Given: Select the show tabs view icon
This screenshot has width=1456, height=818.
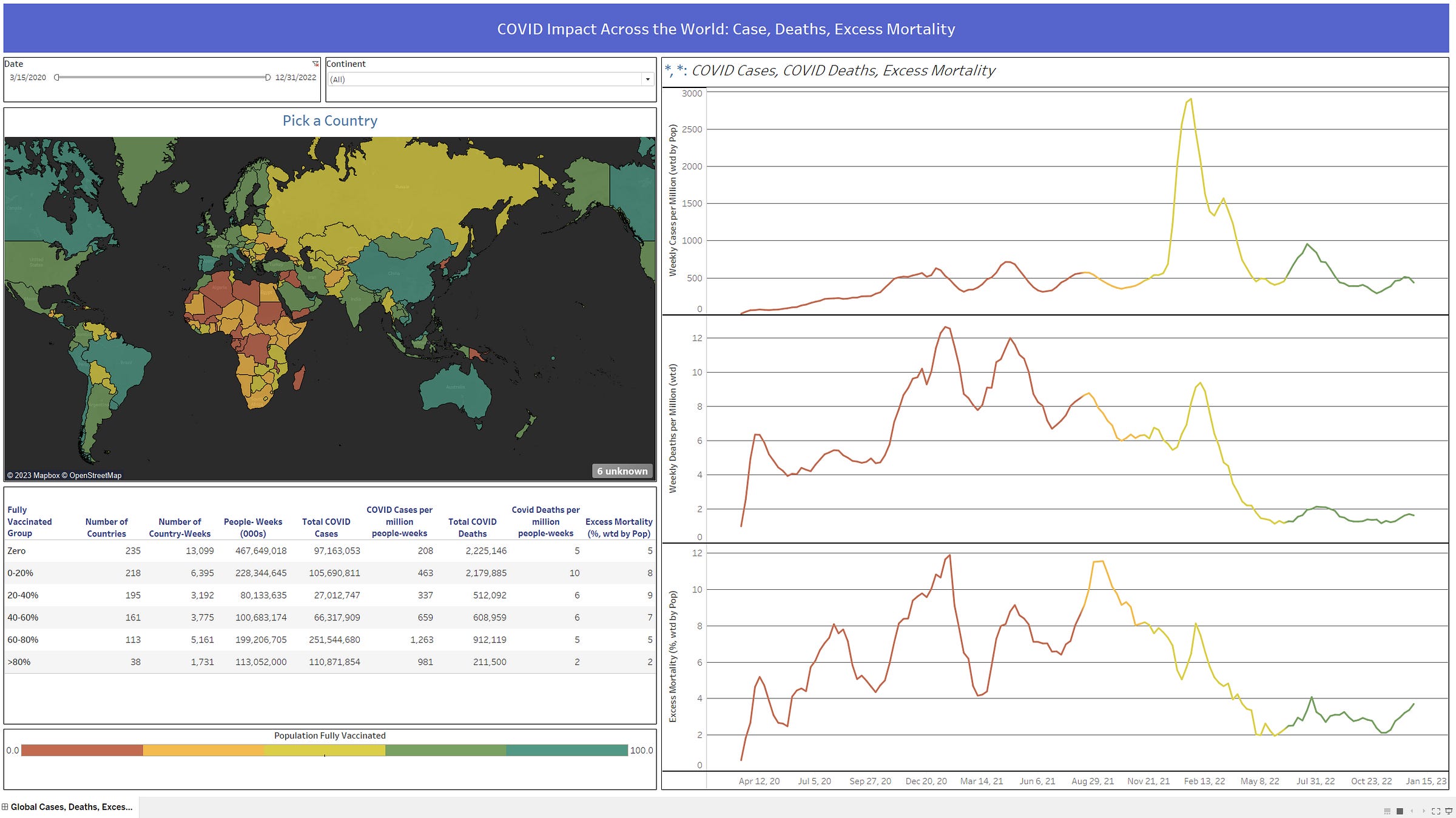Looking at the screenshot, I should pyautogui.click(x=1400, y=811).
